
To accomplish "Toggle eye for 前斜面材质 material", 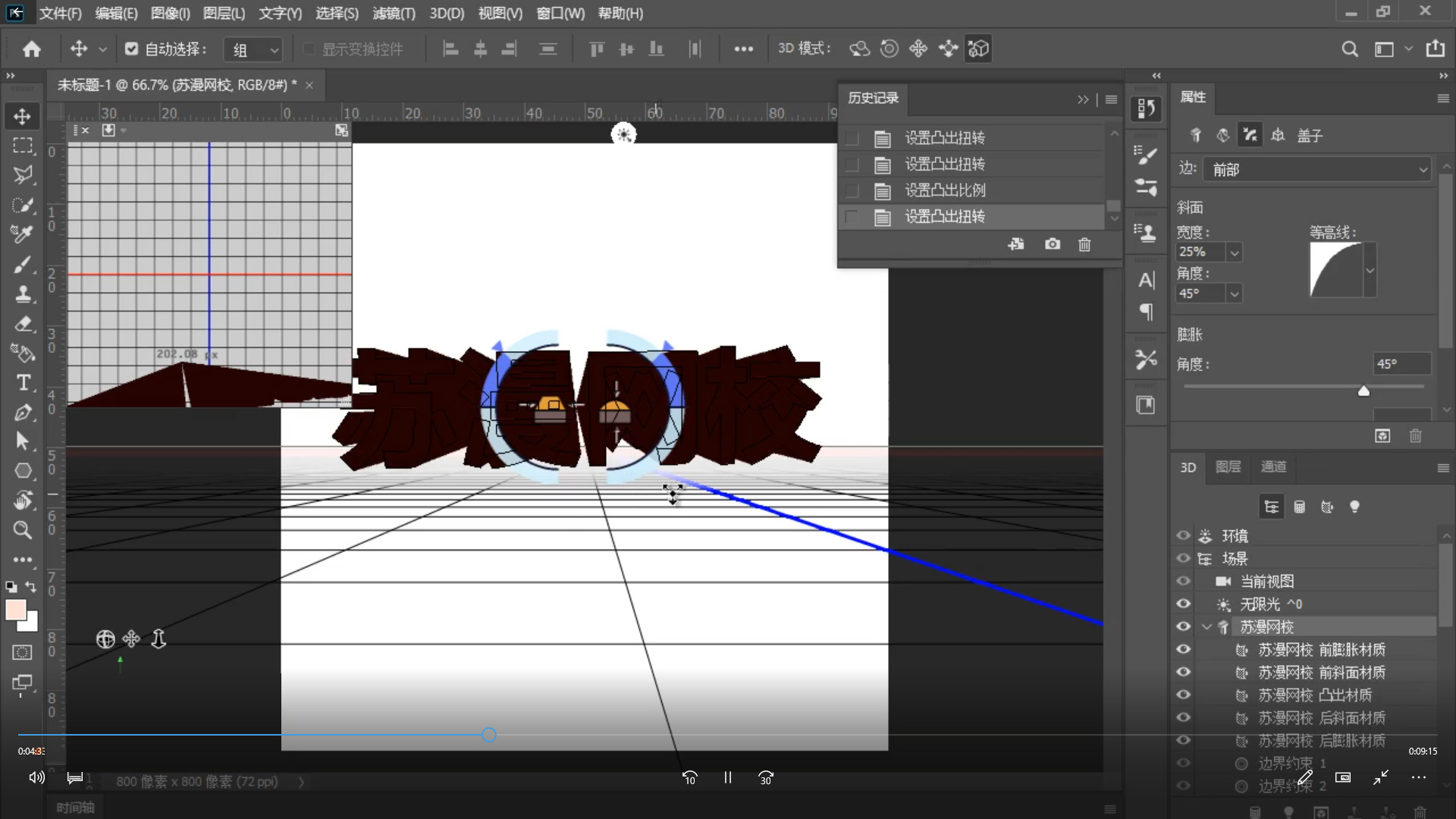I will pos(1183,672).
